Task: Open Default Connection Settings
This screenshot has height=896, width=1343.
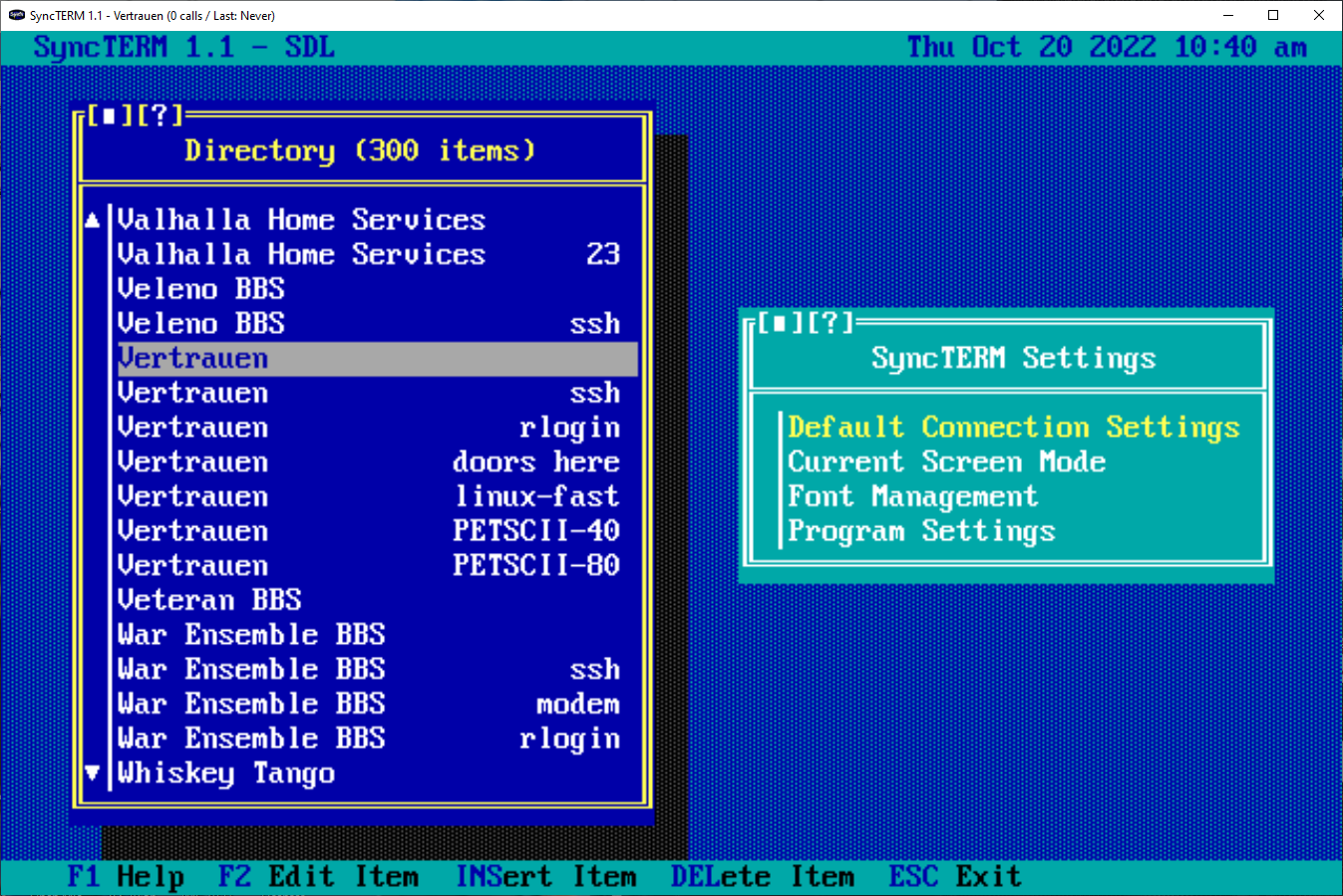Action: click(1012, 428)
